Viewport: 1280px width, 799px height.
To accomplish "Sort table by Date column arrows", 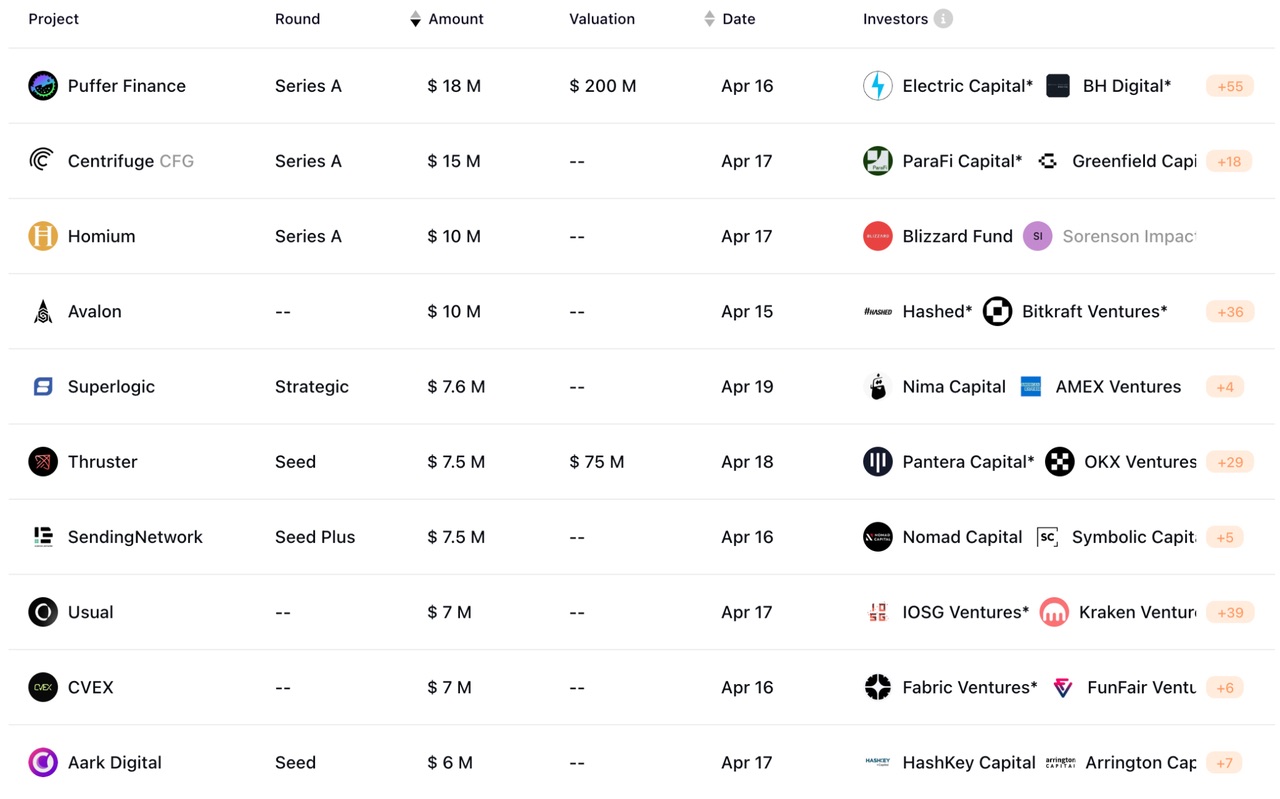I will click(x=709, y=19).
